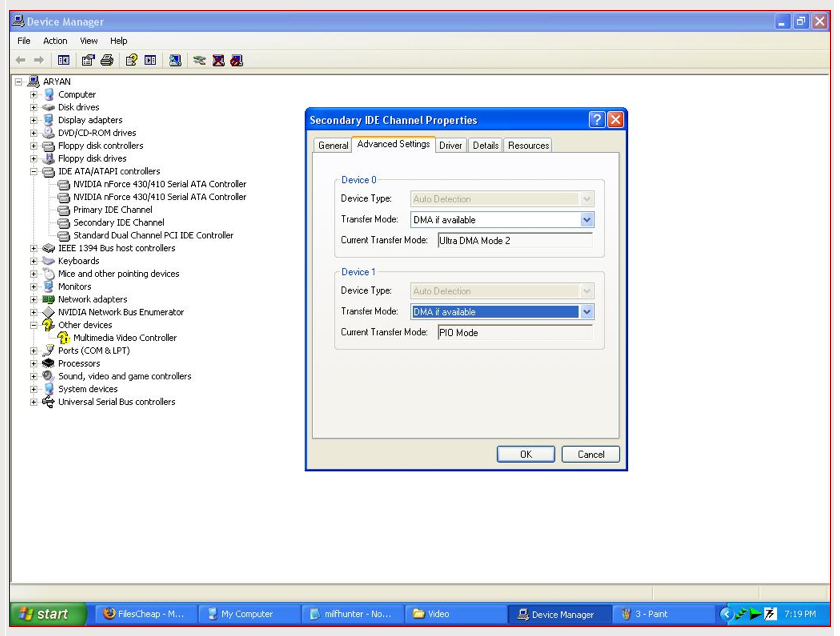
Task: Expand the Disk drives node
Action: pyautogui.click(x=34, y=107)
